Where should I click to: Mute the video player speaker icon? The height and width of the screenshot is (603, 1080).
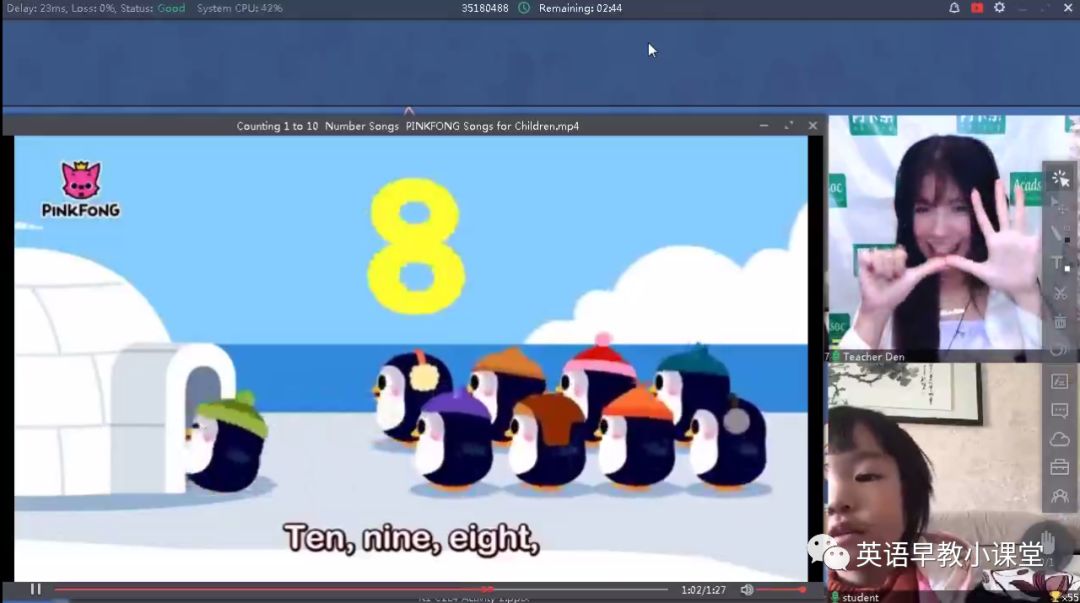(747, 590)
